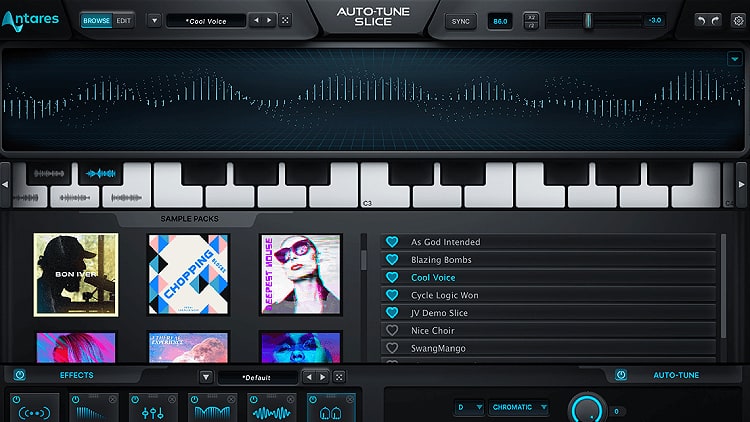This screenshot has height=422, width=750.
Task: Select previous effects preset
Action: tap(309, 377)
